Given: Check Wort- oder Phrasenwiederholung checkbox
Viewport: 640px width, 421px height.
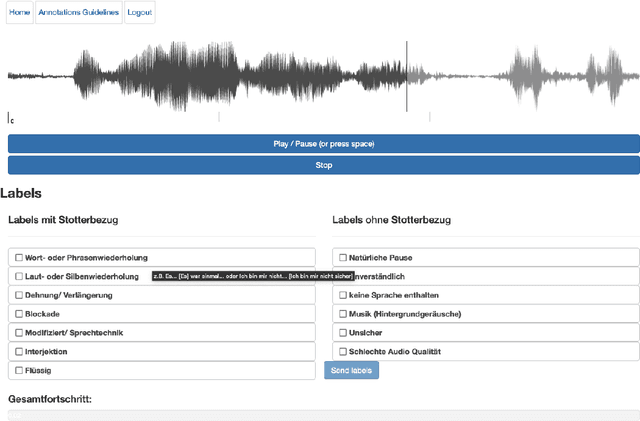Looking at the screenshot, I should coord(19,258).
